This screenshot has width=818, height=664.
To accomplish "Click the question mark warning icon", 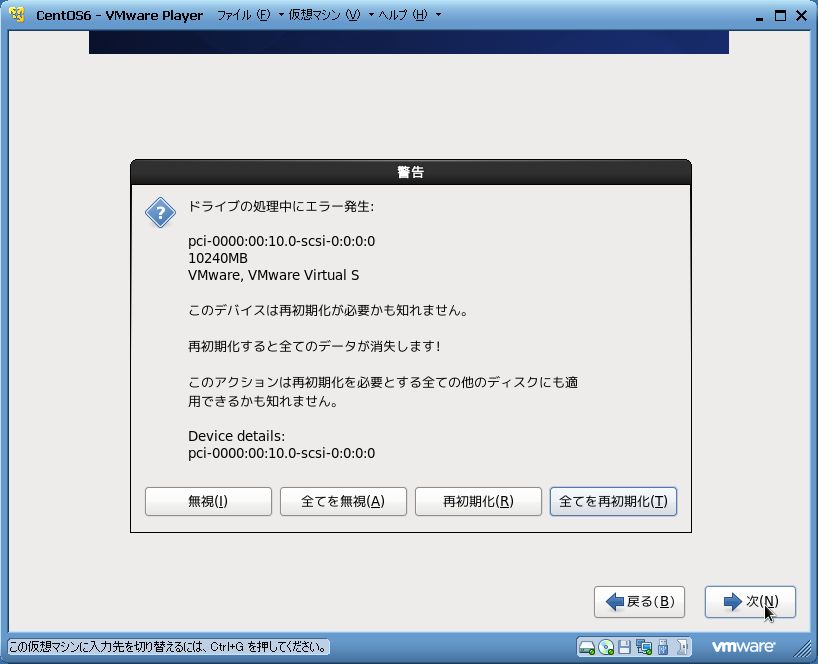I will point(160,212).
